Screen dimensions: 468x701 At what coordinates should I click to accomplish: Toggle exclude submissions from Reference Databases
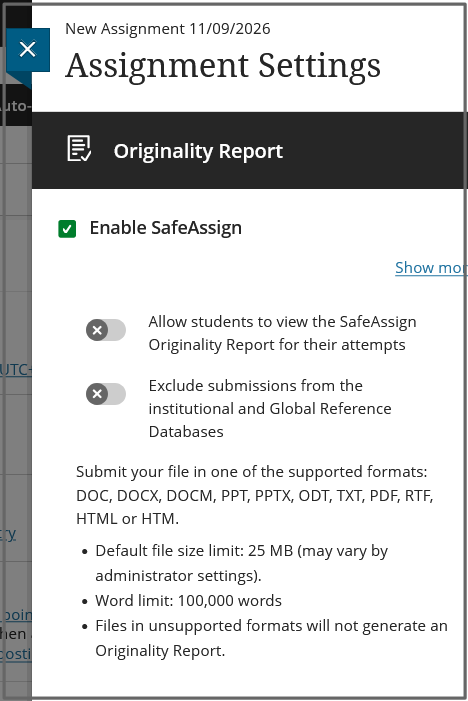[x=106, y=394]
